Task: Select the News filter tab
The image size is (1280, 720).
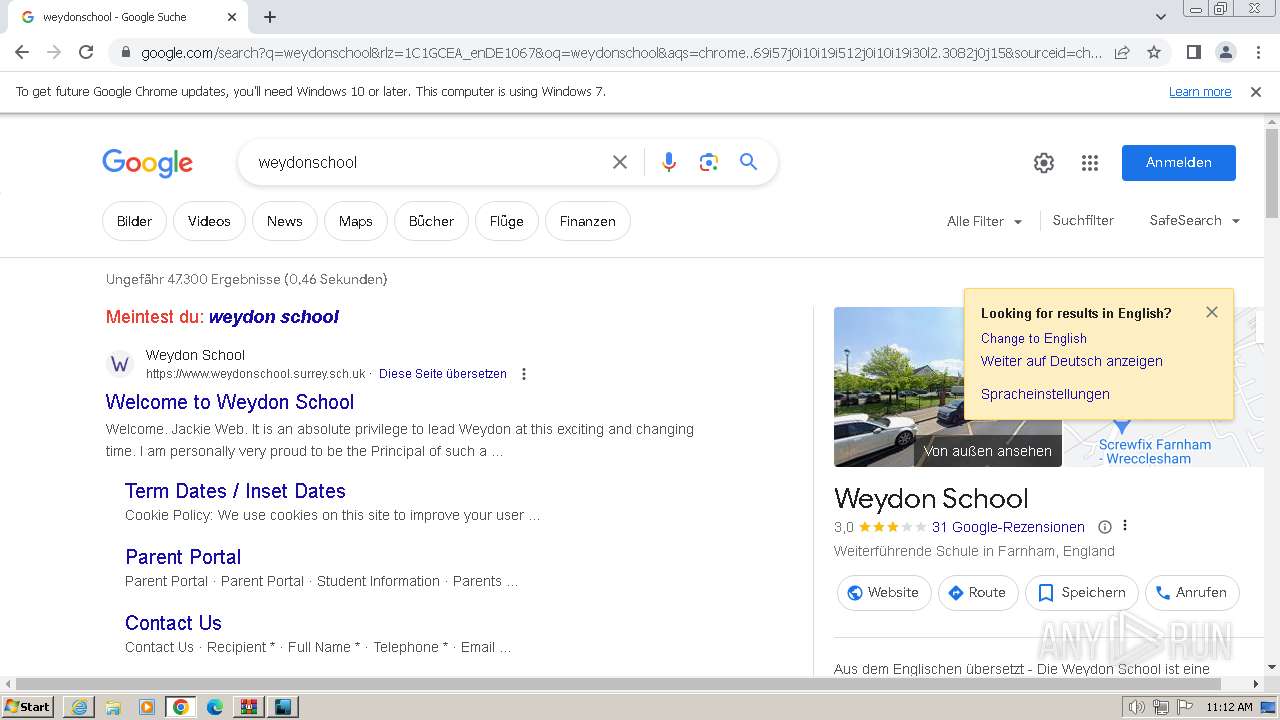Action: (284, 221)
